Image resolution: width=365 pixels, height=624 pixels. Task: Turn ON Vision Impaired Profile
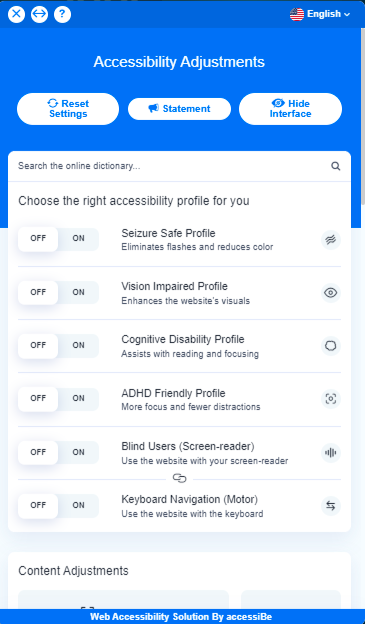pos(78,292)
